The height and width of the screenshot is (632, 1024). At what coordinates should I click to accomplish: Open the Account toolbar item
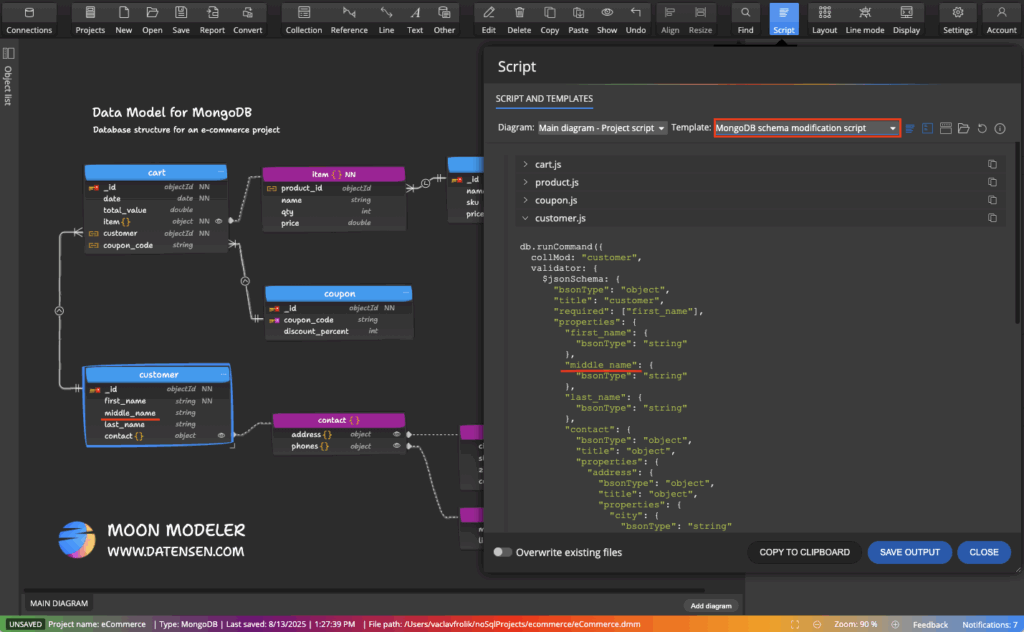tap(1001, 20)
